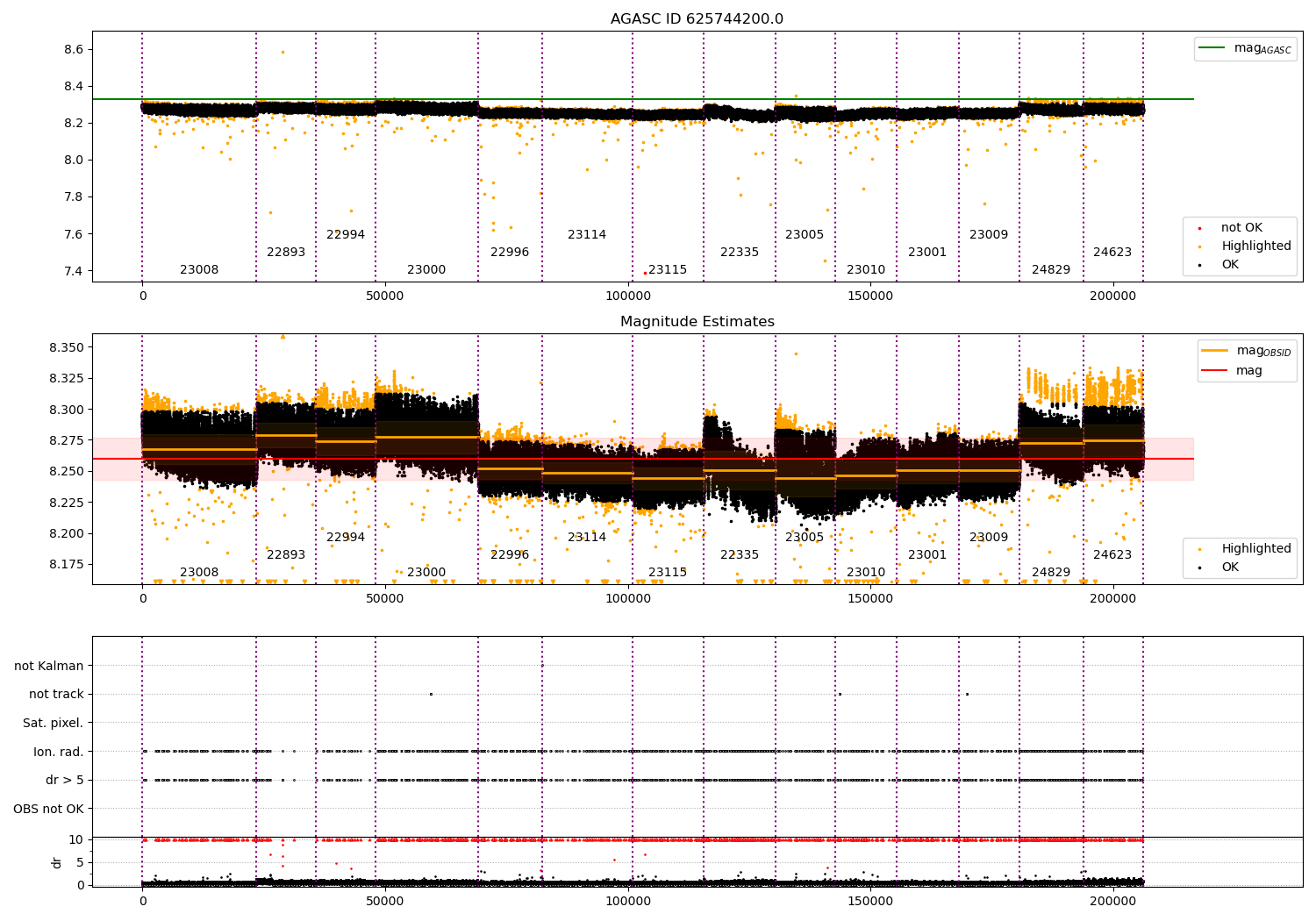Click obsid label 23010 in the Magnitude Estimates plot
The height and width of the screenshot is (921, 1316).
pyautogui.click(x=866, y=573)
